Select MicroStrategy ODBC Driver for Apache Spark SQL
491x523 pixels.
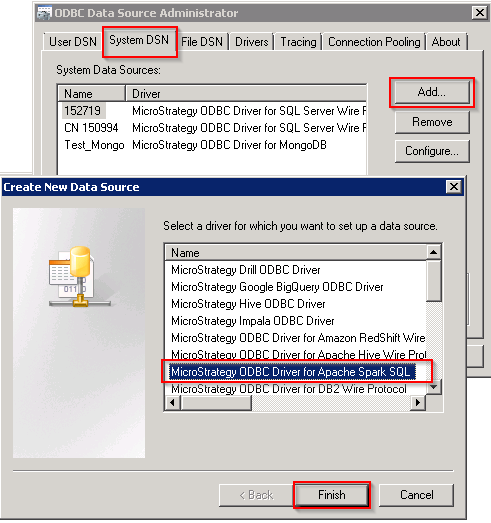click(293, 372)
